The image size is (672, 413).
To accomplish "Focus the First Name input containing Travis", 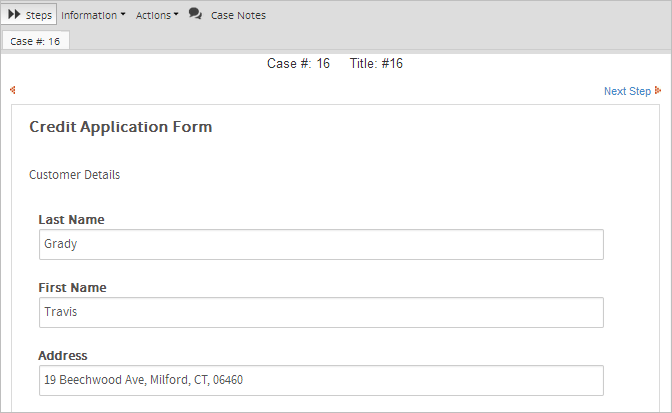I will pyautogui.click(x=320, y=312).
